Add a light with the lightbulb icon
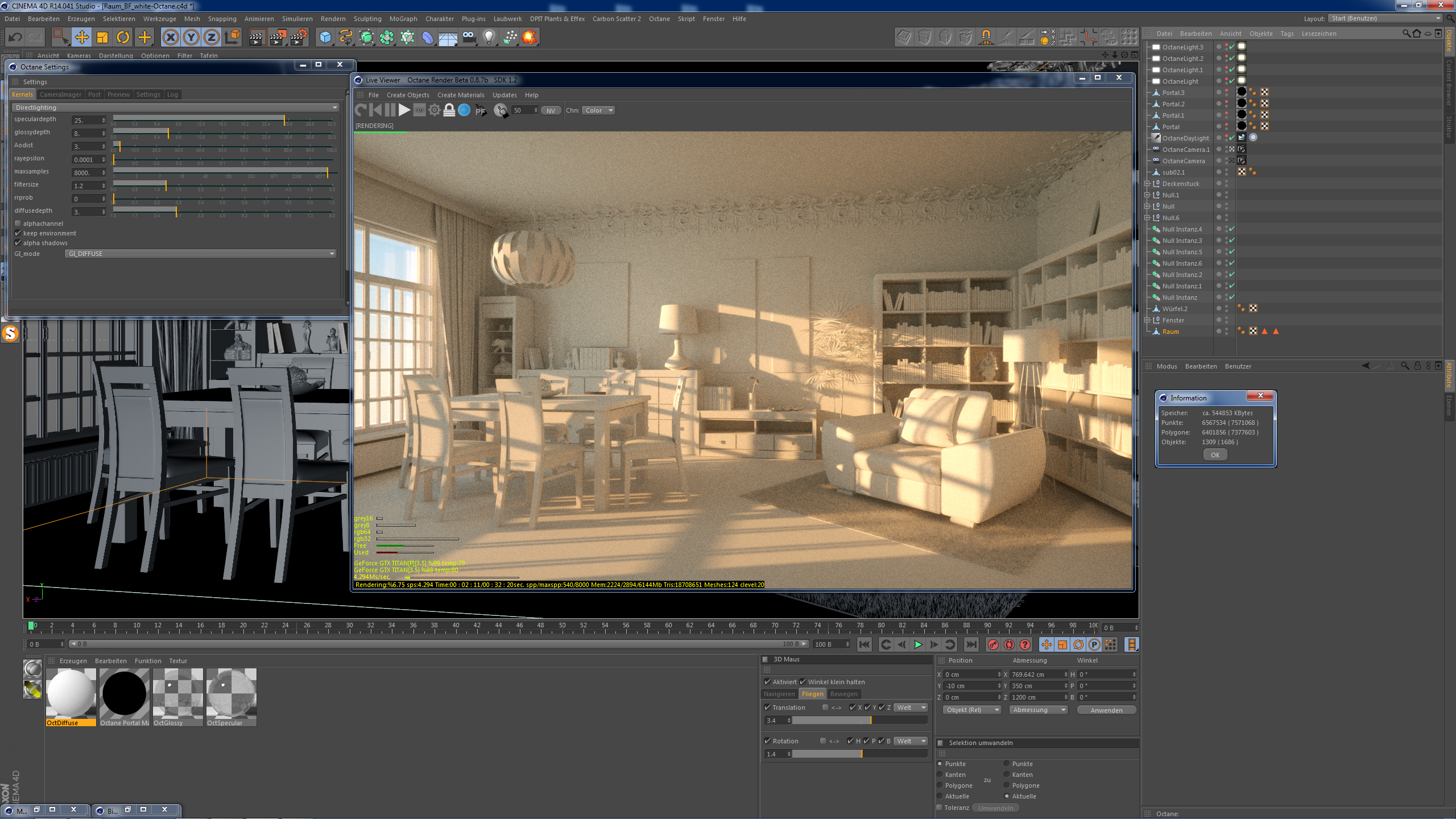This screenshot has height=819, width=1456. click(x=489, y=38)
